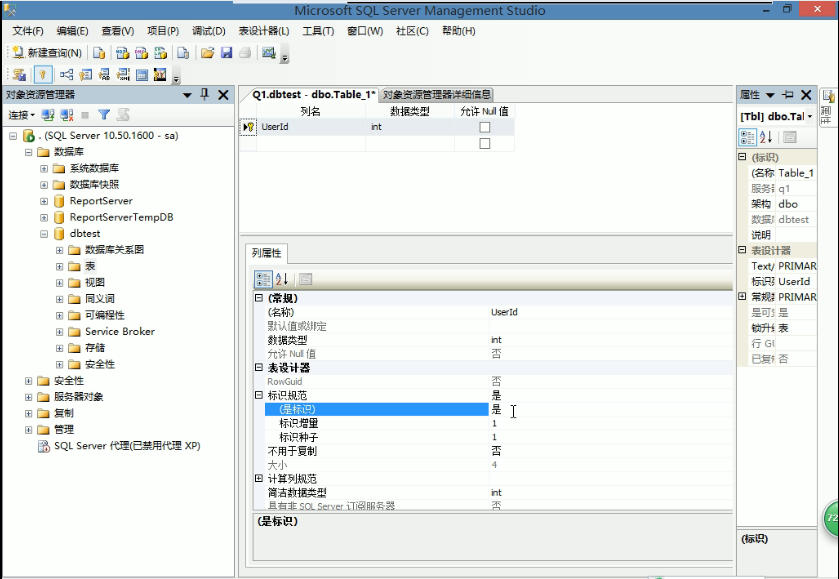Open the 调试(D) menu
Image resolution: width=839 pixels, height=579 pixels.
(209, 31)
